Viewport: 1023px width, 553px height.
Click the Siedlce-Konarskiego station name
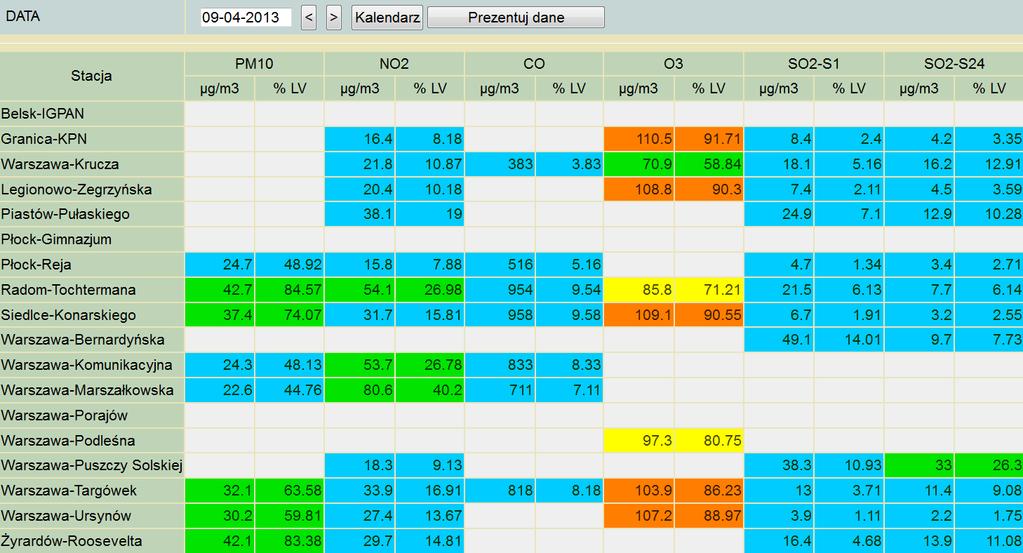[69, 315]
